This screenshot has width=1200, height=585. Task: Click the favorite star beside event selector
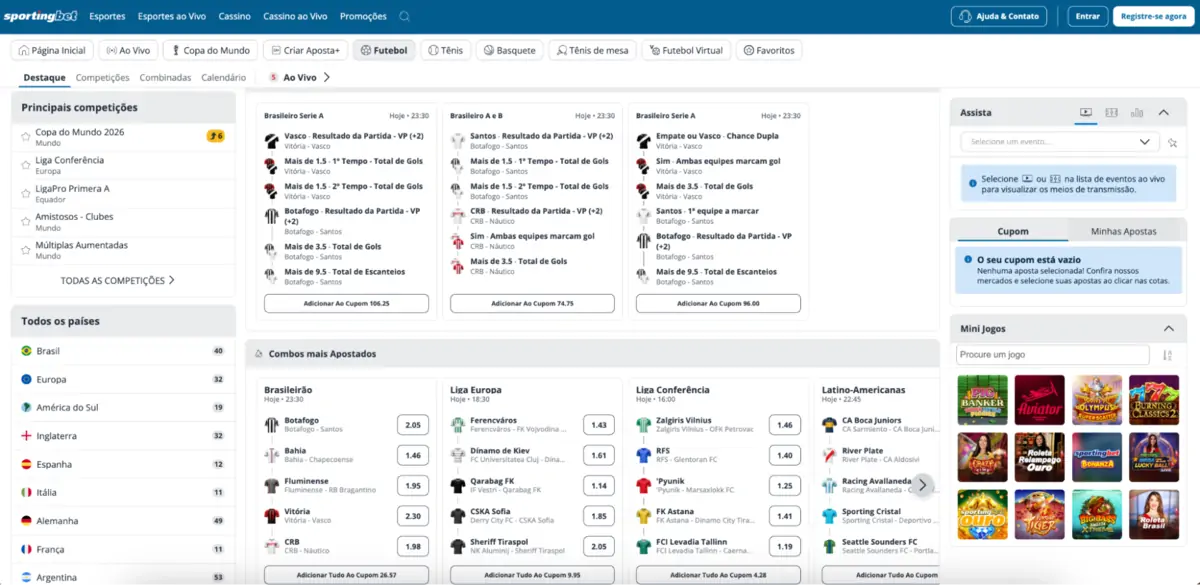(x=1172, y=143)
